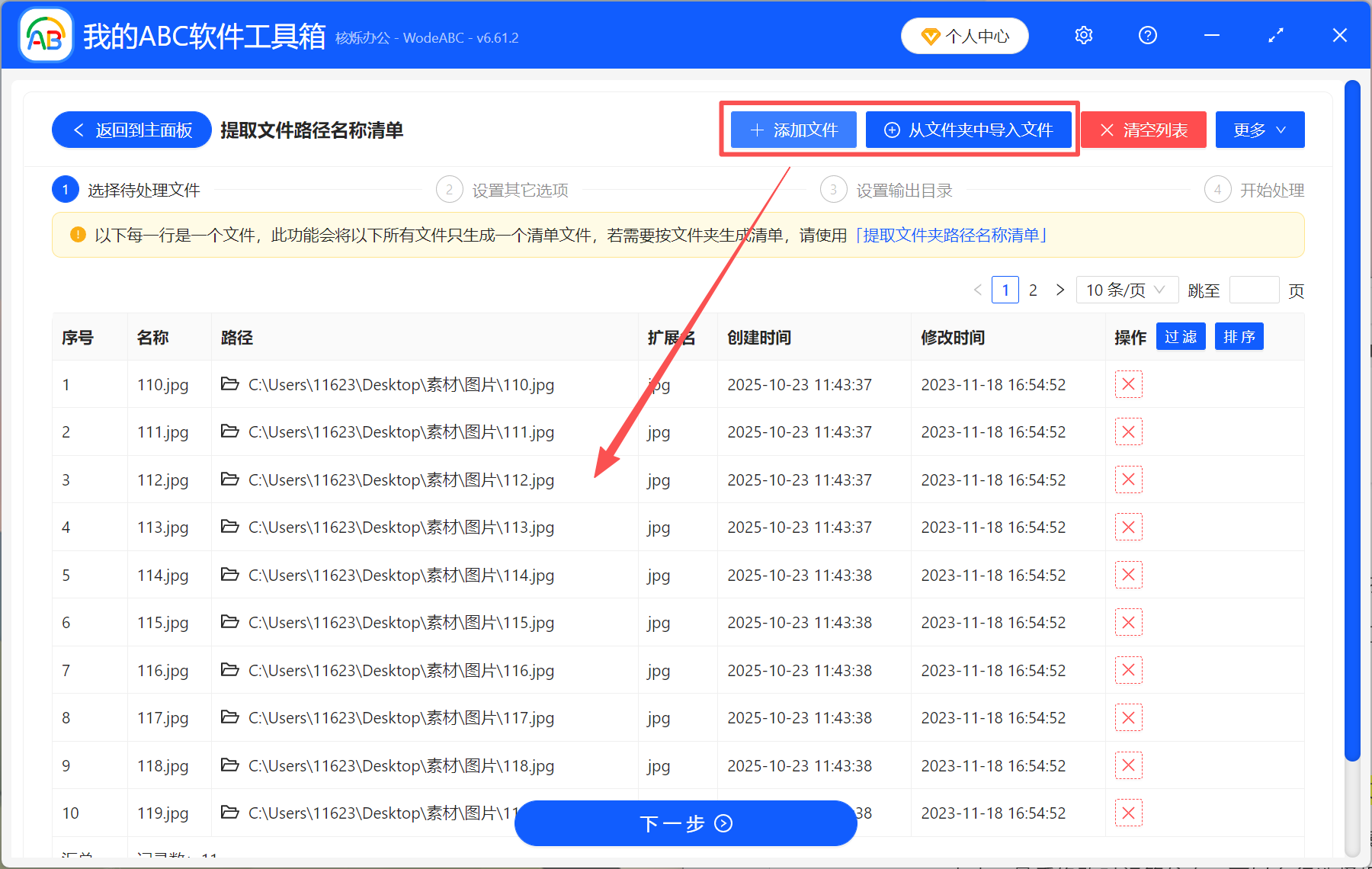This screenshot has height=869, width=1372.
Task: Click the warning icon in the yellow banner
Action: 78,235
